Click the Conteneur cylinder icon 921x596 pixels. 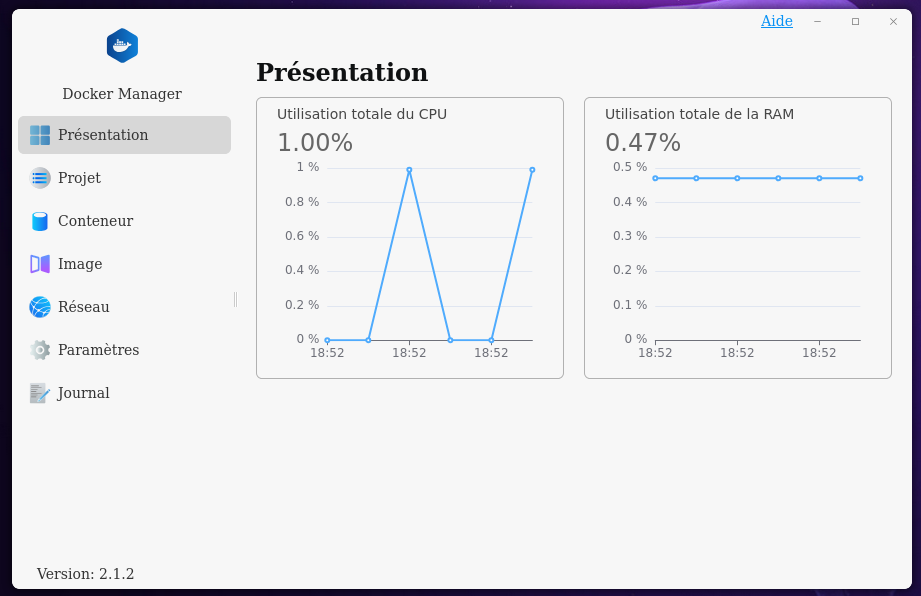click(x=40, y=221)
